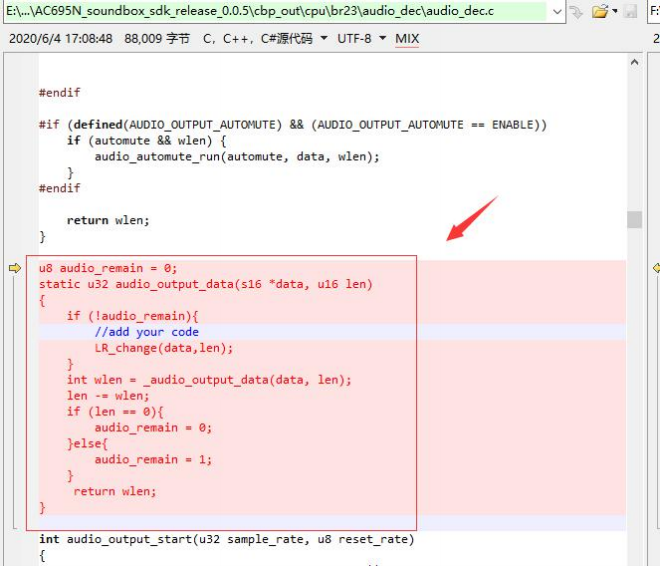The width and height of the screenshot is (660, 566).
Task: Click the "int wlen = _audio_output_data" line
Action: click(209, 380)
